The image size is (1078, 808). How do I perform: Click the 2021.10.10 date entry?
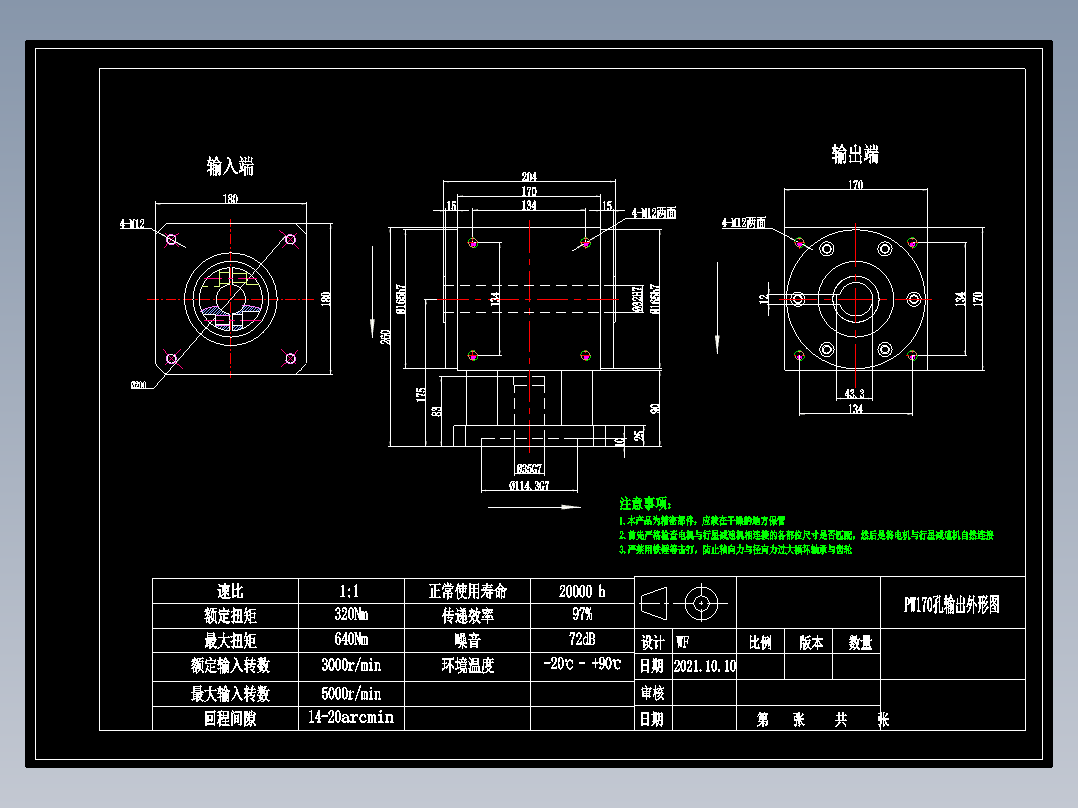[703, 666]
